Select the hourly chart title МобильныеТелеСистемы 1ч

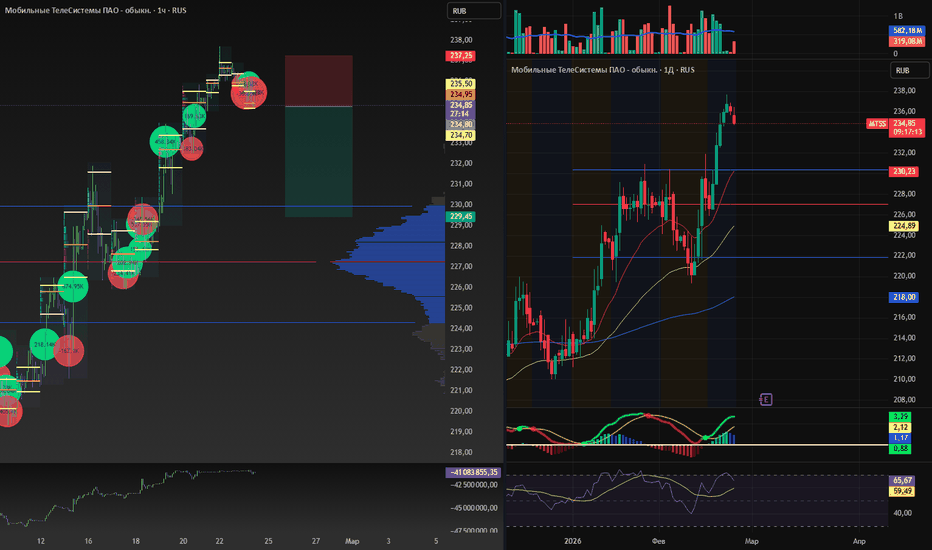click(96, 10)
